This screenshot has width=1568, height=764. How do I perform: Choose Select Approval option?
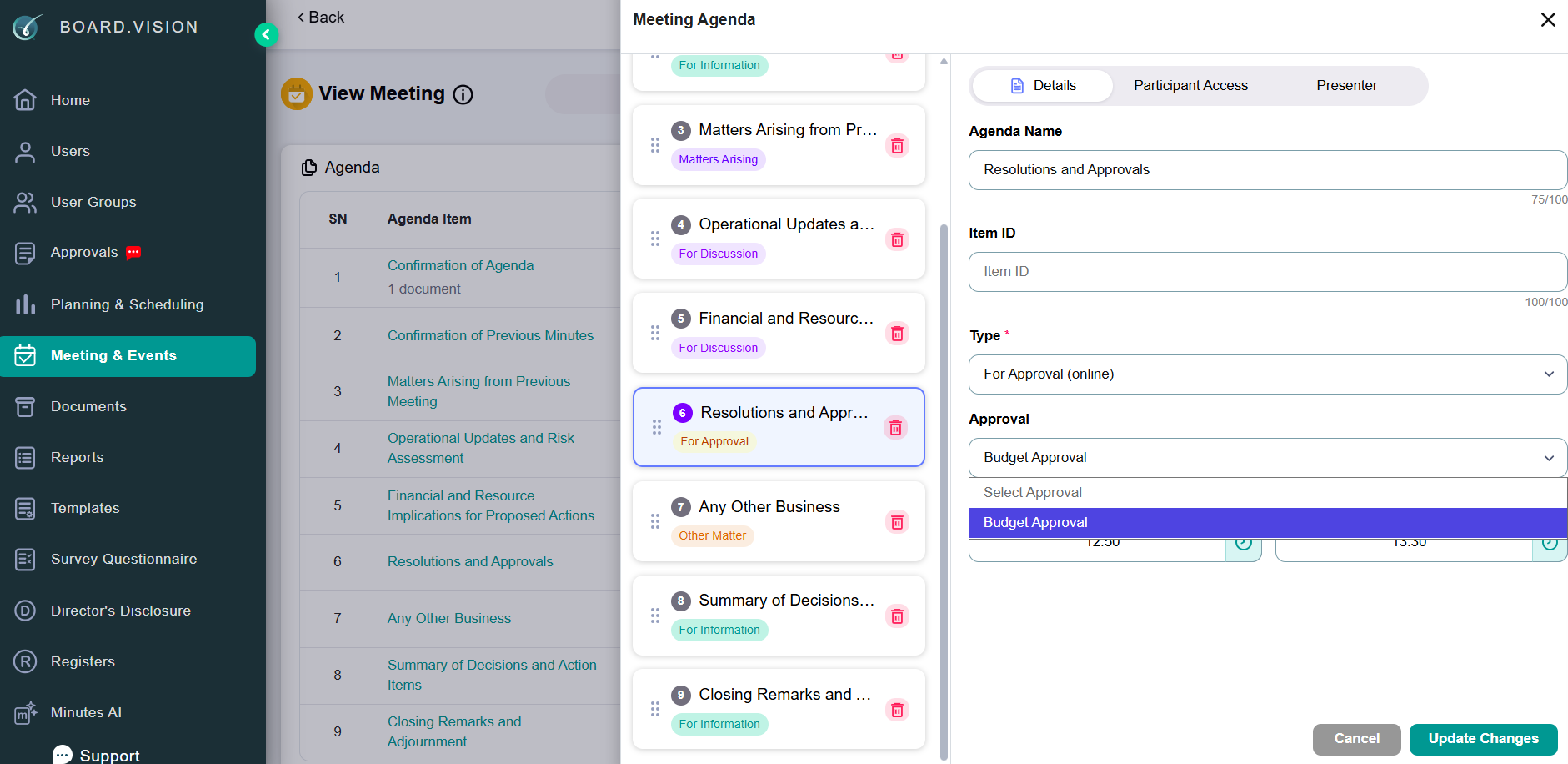click(1268, 493)
